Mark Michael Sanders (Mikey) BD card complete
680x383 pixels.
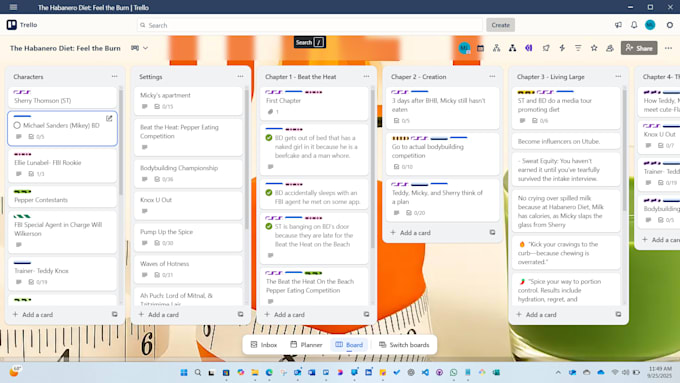tap(17, 125)
